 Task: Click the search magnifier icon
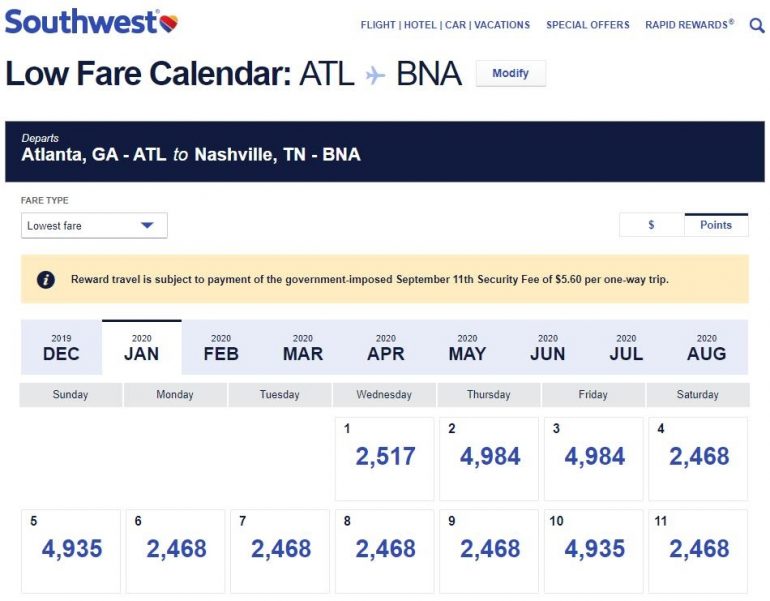point(757,25)
